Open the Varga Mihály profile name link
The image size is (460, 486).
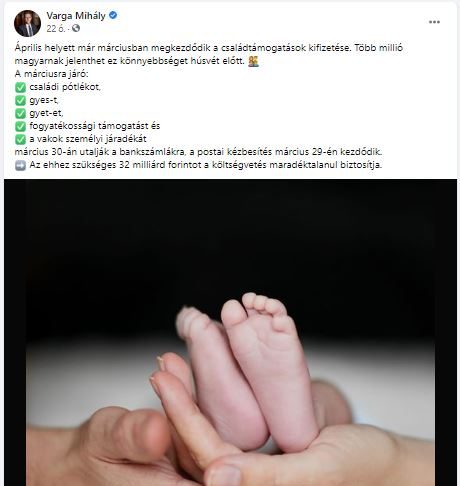(x=76, y=16)
